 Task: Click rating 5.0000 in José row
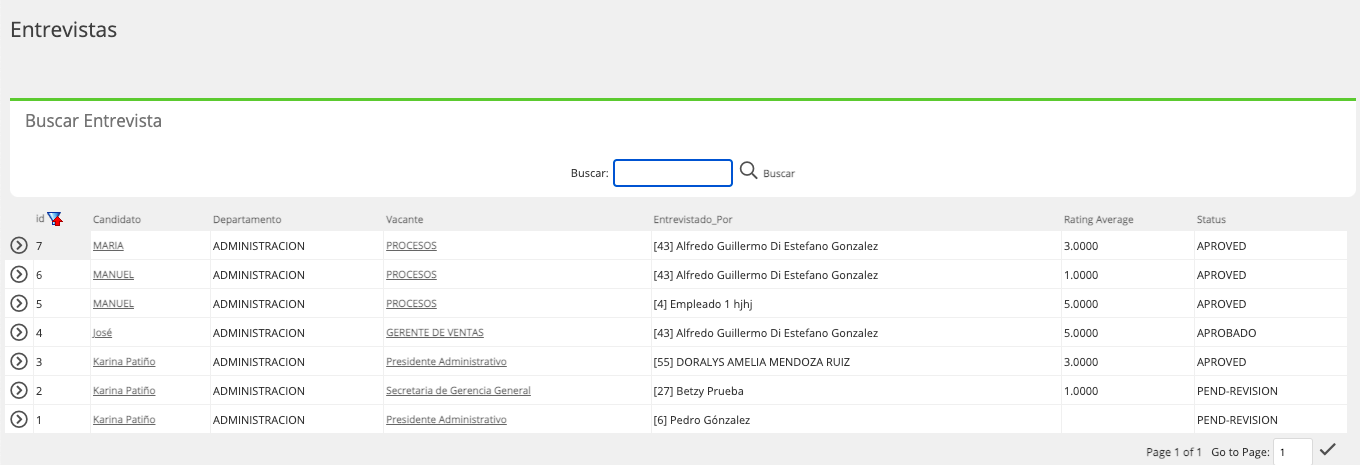tap(1081, 333)
